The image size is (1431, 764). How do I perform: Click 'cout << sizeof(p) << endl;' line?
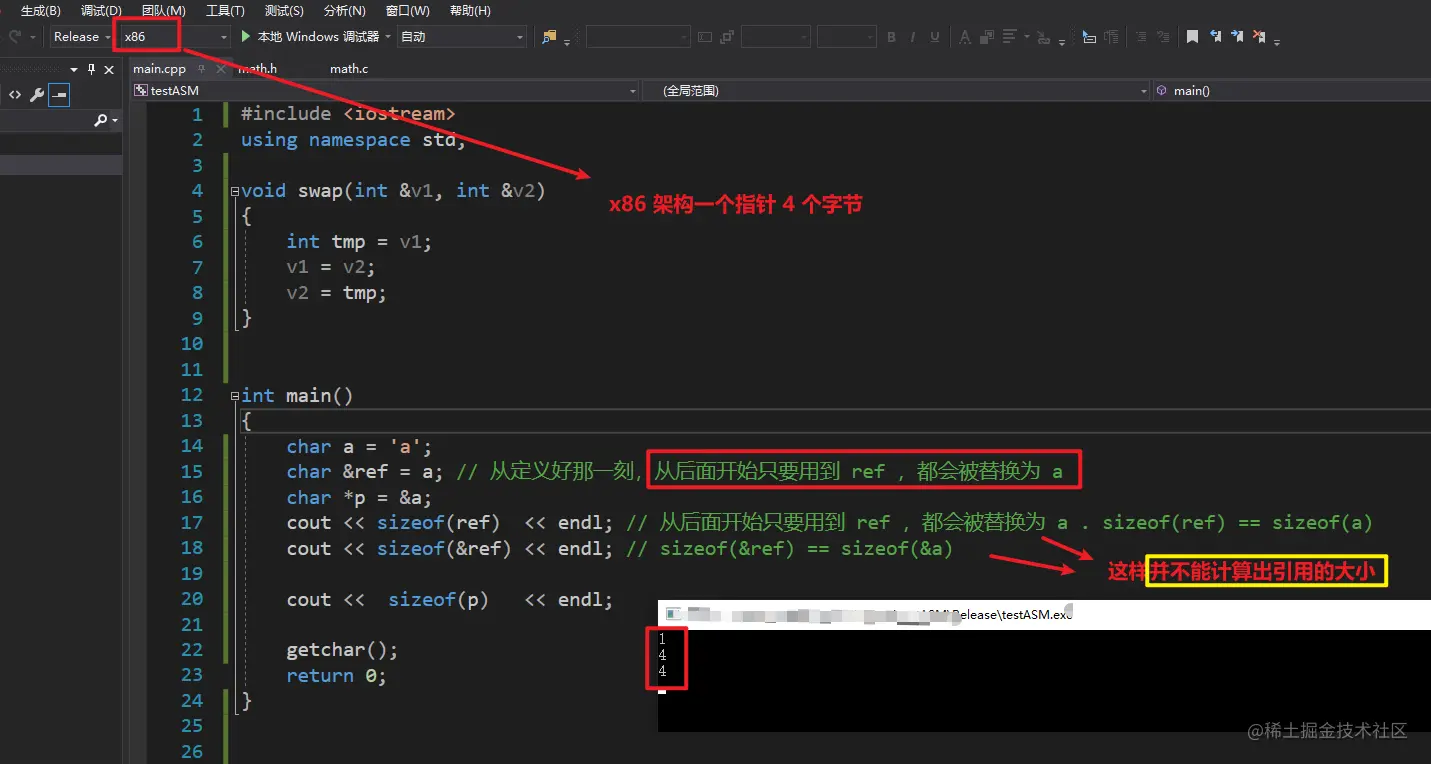click(450, 599)
